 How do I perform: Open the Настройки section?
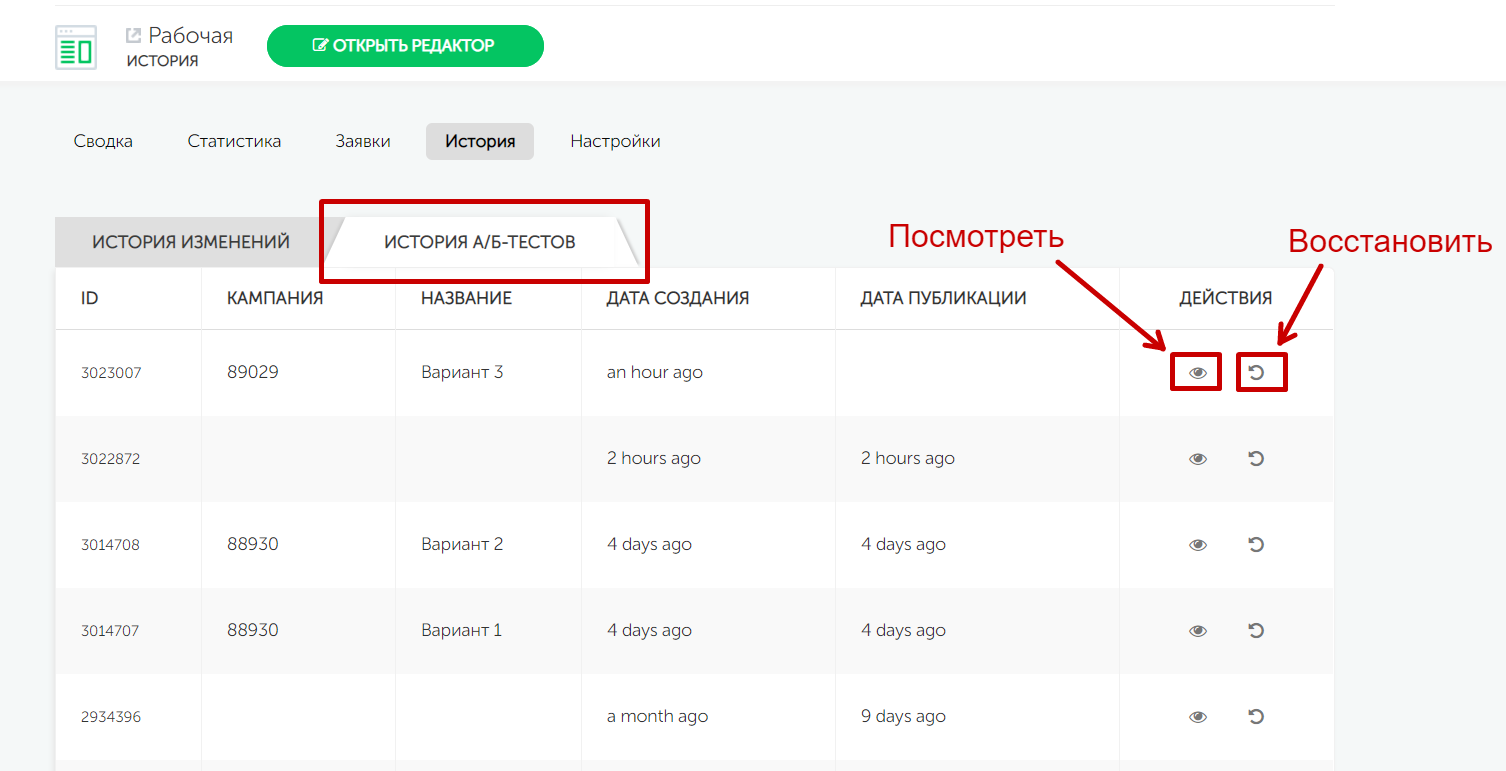coord(615,141)
